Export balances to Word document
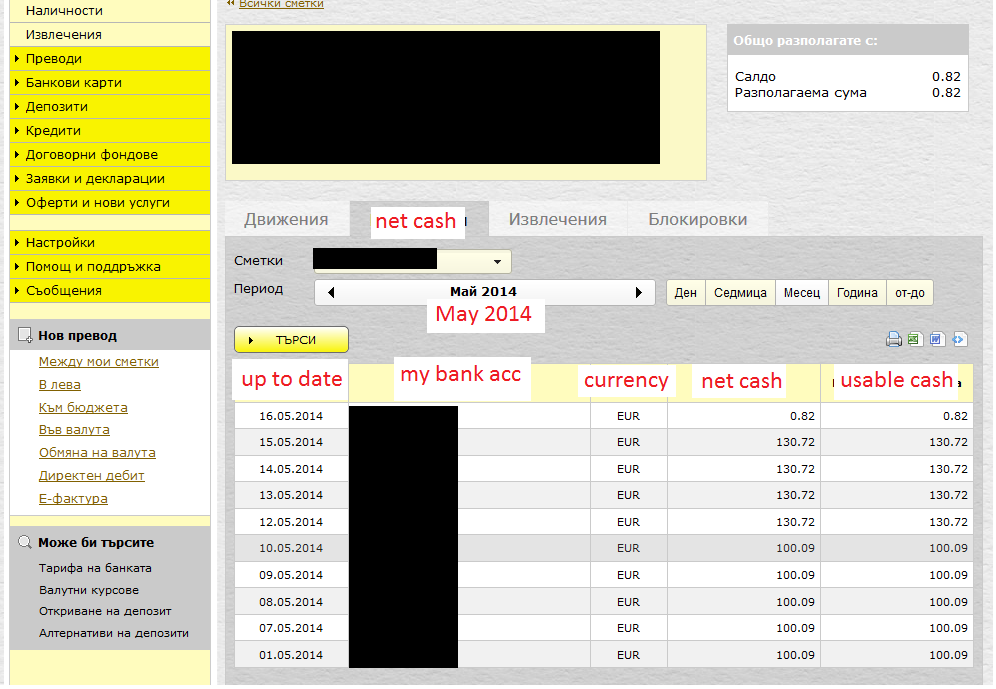 (937, 339)
